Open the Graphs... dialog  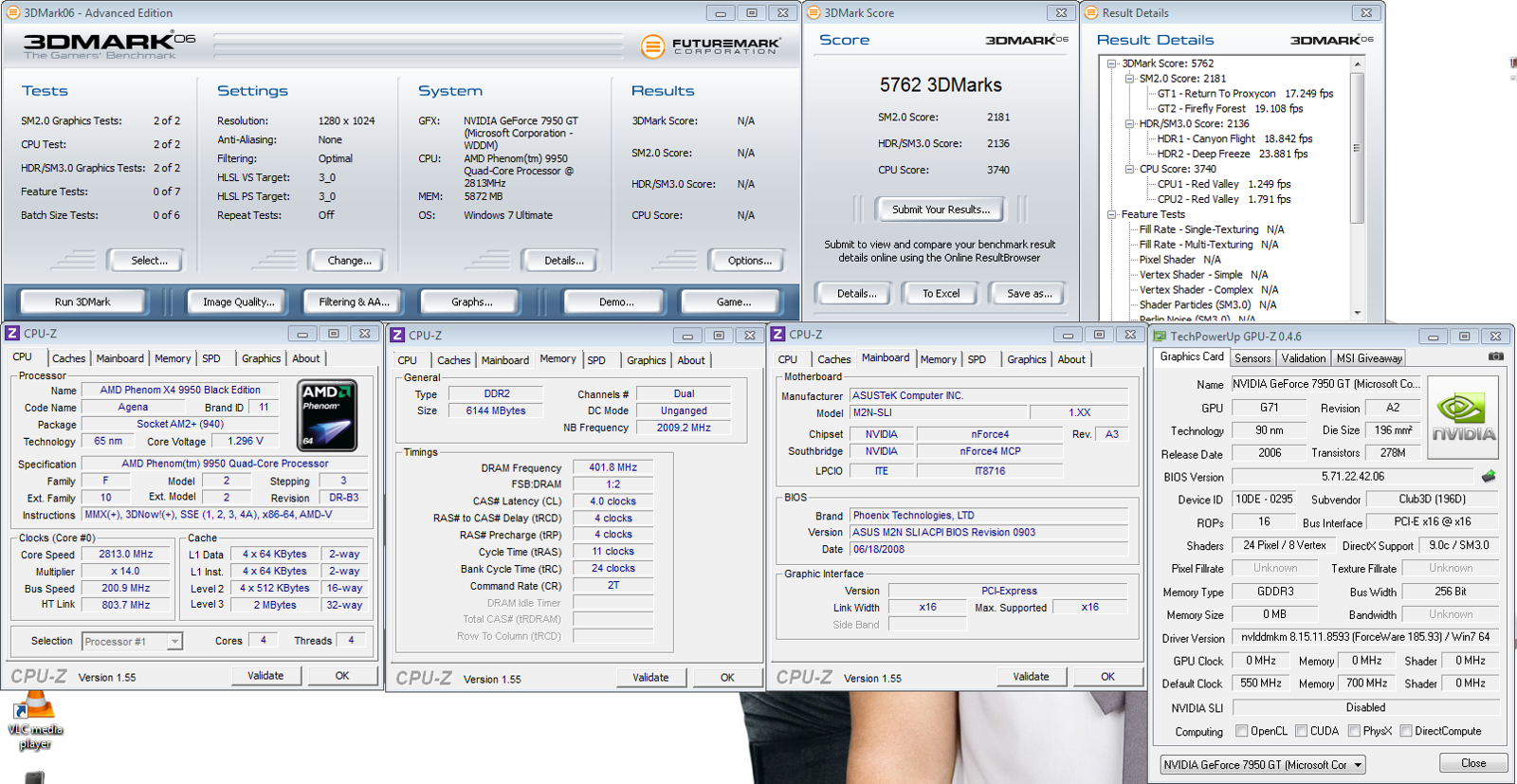pos(471,301)
